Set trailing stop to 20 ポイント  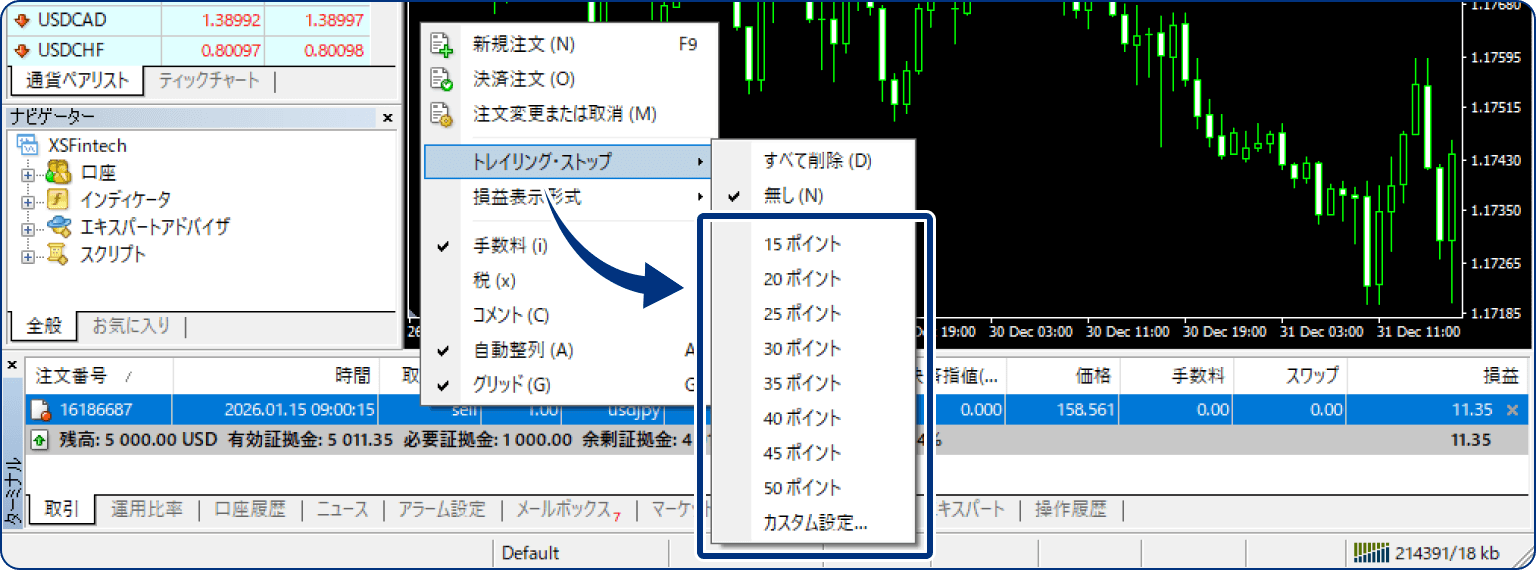click(812, 279)
